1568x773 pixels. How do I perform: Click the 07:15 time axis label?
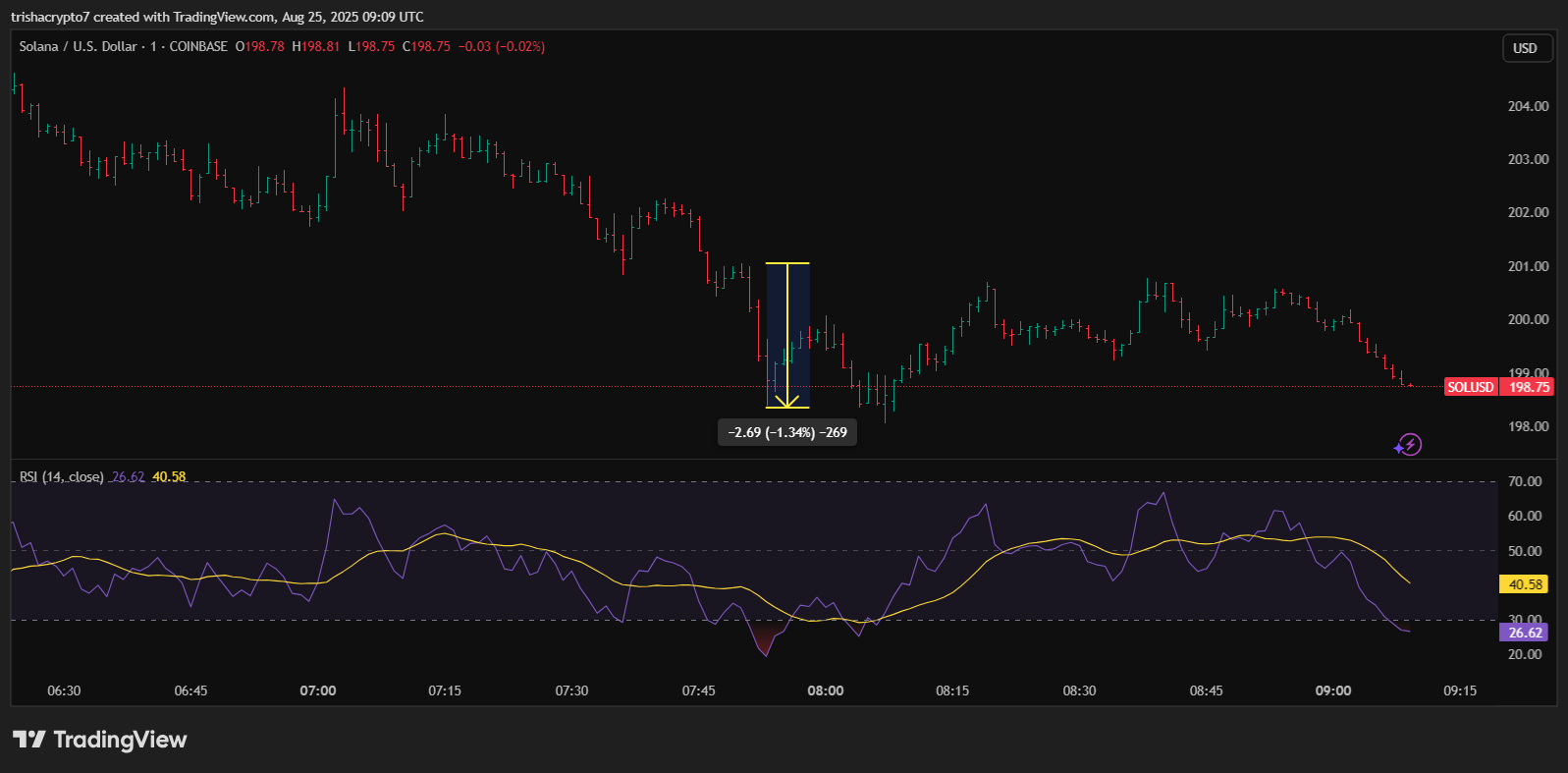(x=445, y=690)
